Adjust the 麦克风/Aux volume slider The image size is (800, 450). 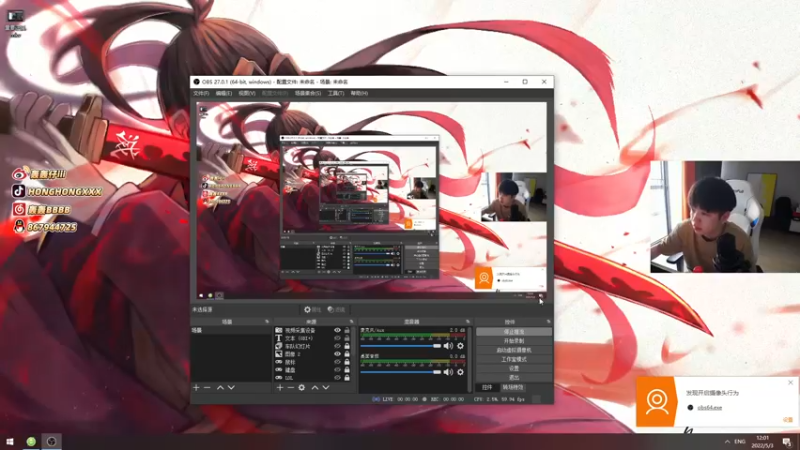[x=401, y=346]
